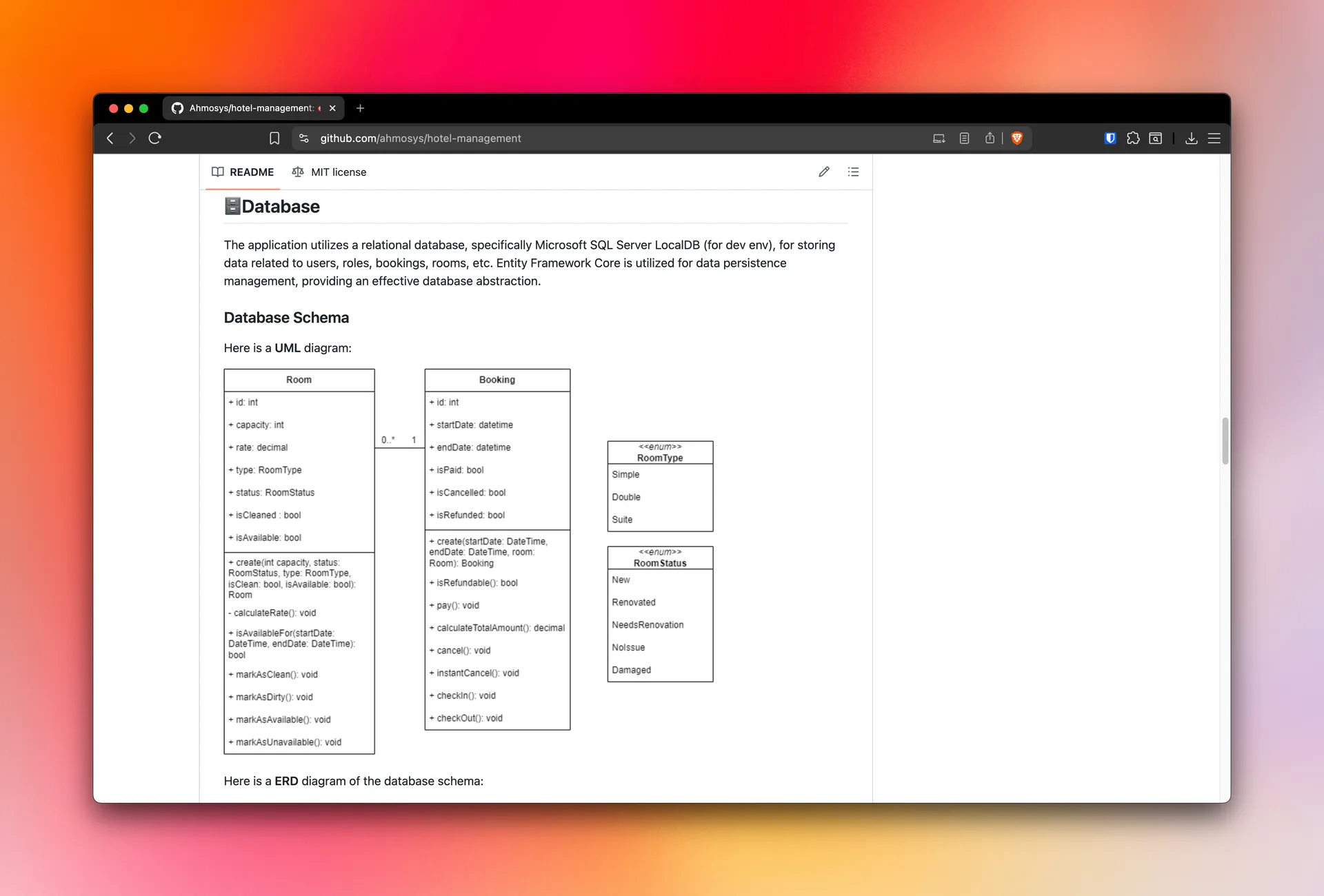1324x896 pixels.
Task: Open the README outline list icon
Action: (854, 172)
